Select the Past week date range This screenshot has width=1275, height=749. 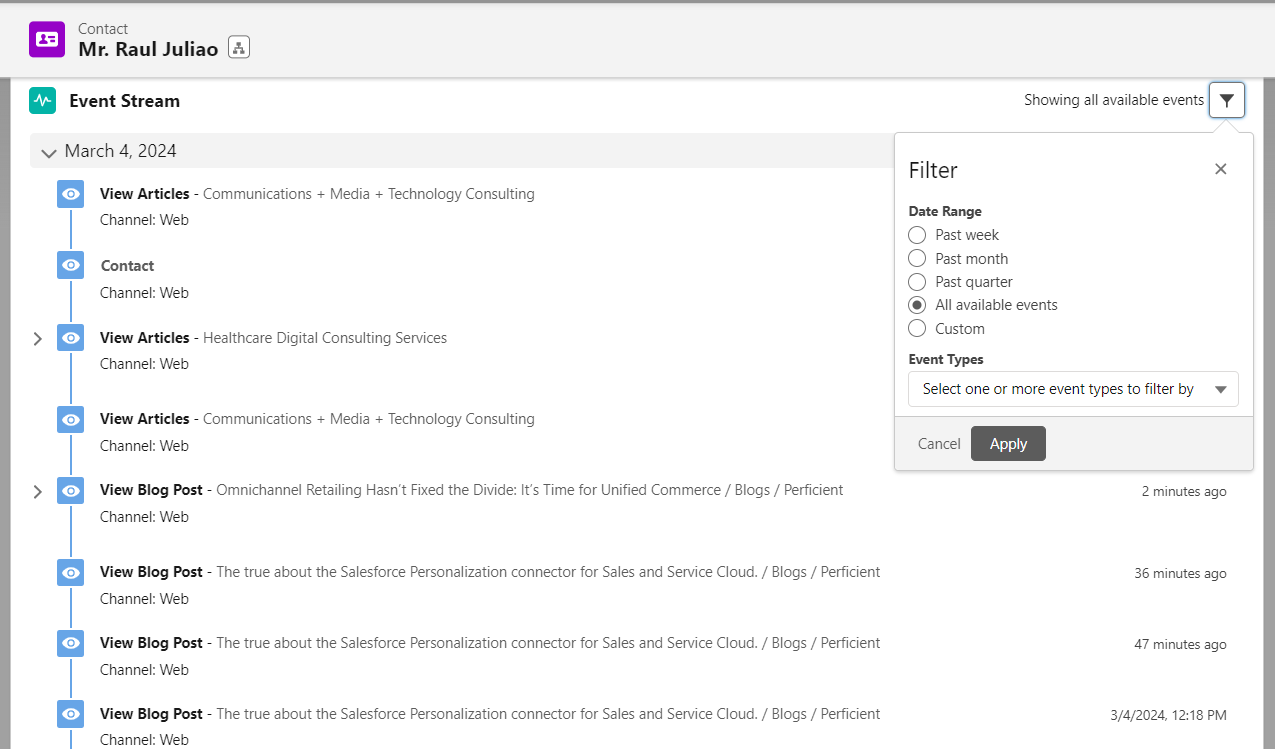coord(917,234)
